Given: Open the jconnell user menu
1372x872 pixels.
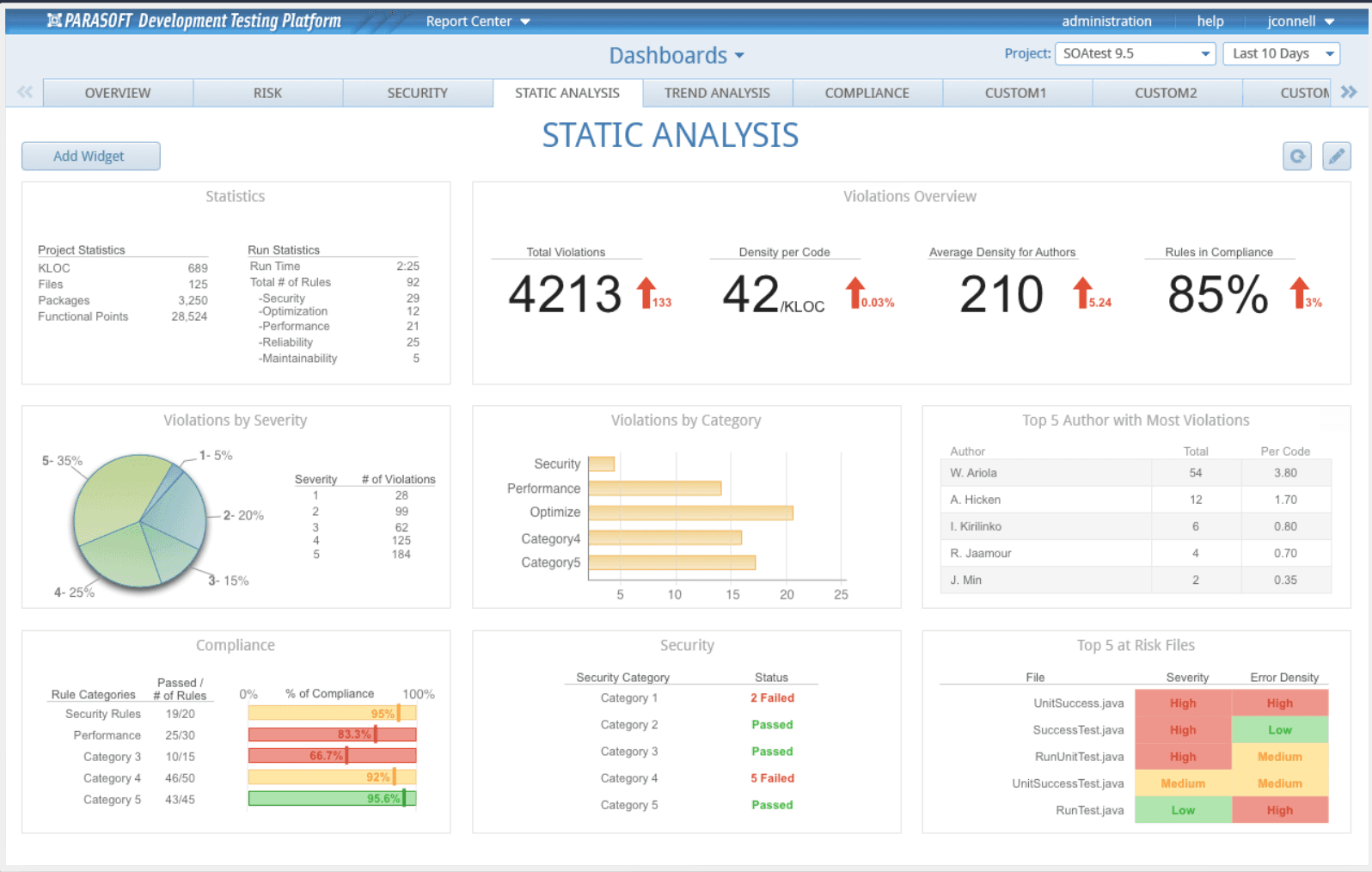Looking at the screenshot, I should (x=1300, y=21).
